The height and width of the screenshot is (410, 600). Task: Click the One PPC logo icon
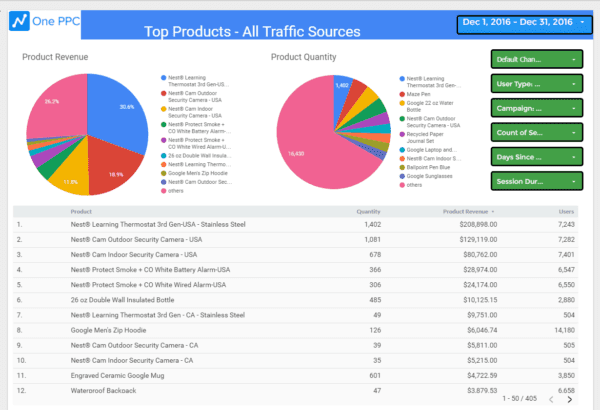point(18,22)
